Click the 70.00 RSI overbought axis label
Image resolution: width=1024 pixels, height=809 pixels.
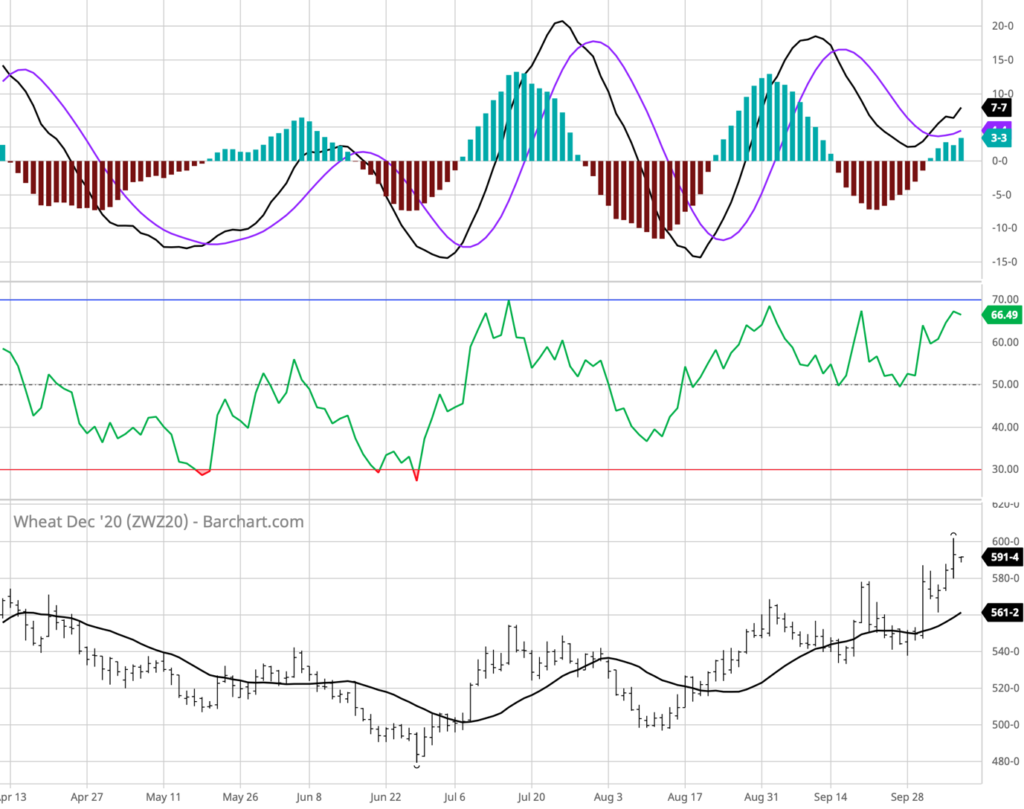tap(1002, 300)
